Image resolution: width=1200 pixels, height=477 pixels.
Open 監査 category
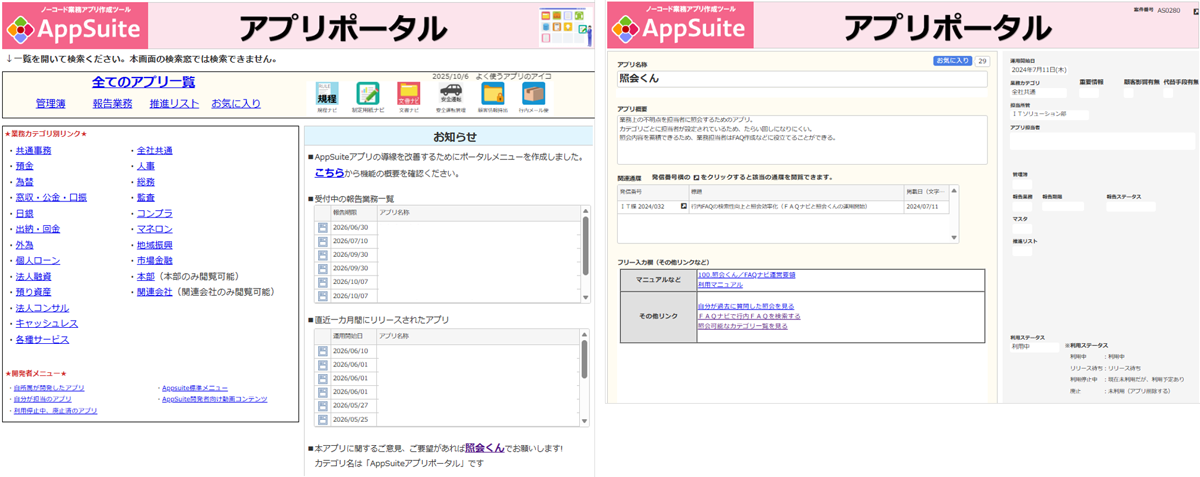(146, 197)
